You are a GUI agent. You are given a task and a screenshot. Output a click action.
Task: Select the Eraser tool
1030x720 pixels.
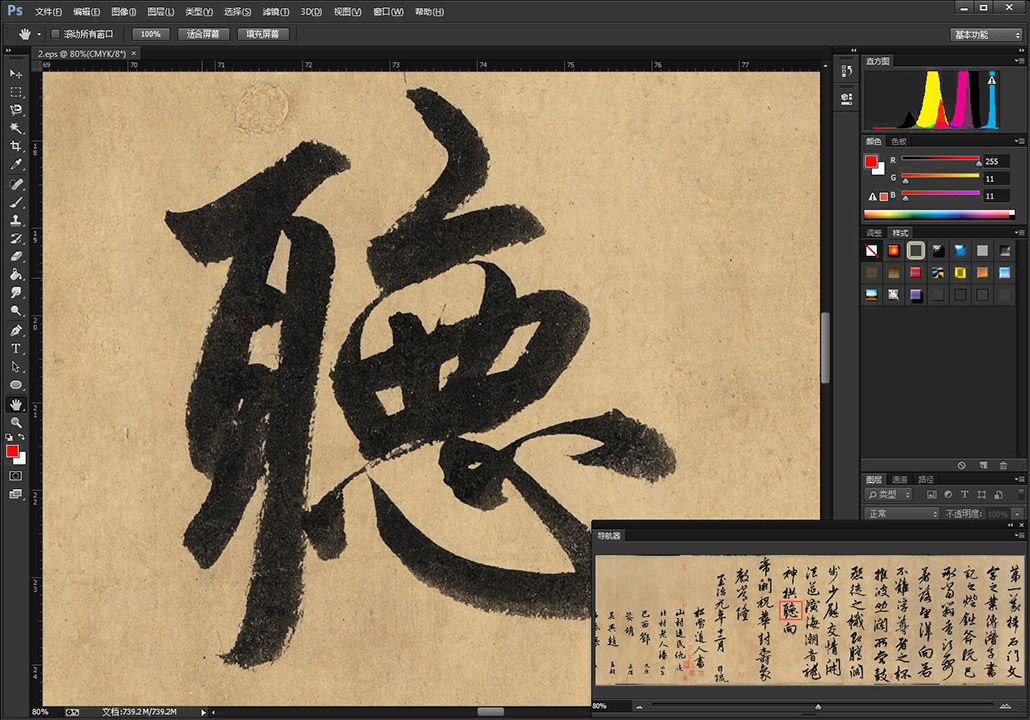[x=16, y=257]
